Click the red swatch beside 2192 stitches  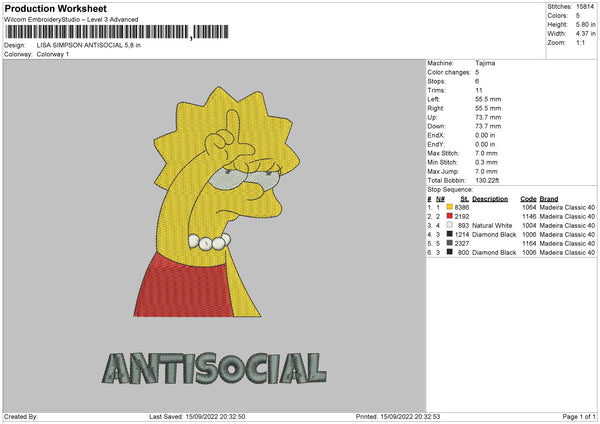pyautogui.click(x=449, y=216)
